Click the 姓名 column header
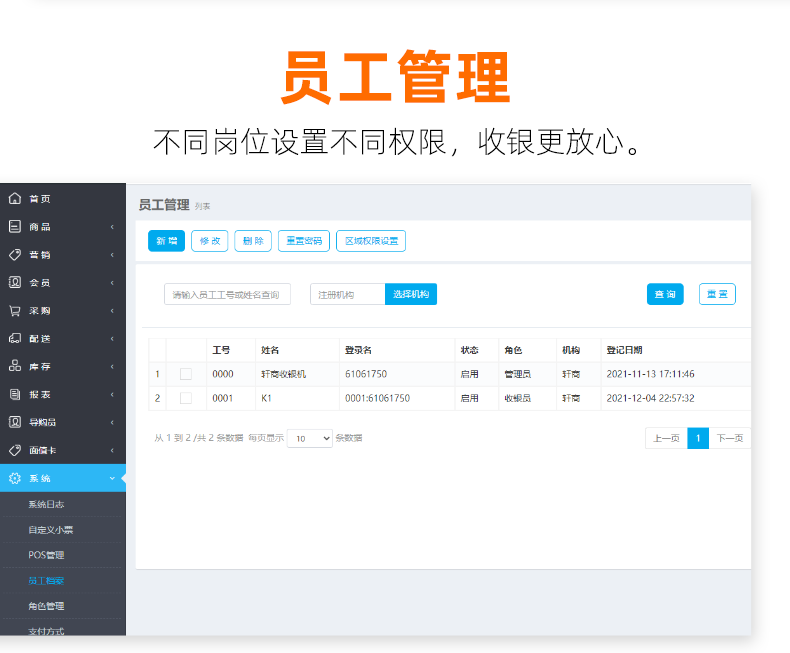This screenshot has height=653, width=790. [270, 350]
